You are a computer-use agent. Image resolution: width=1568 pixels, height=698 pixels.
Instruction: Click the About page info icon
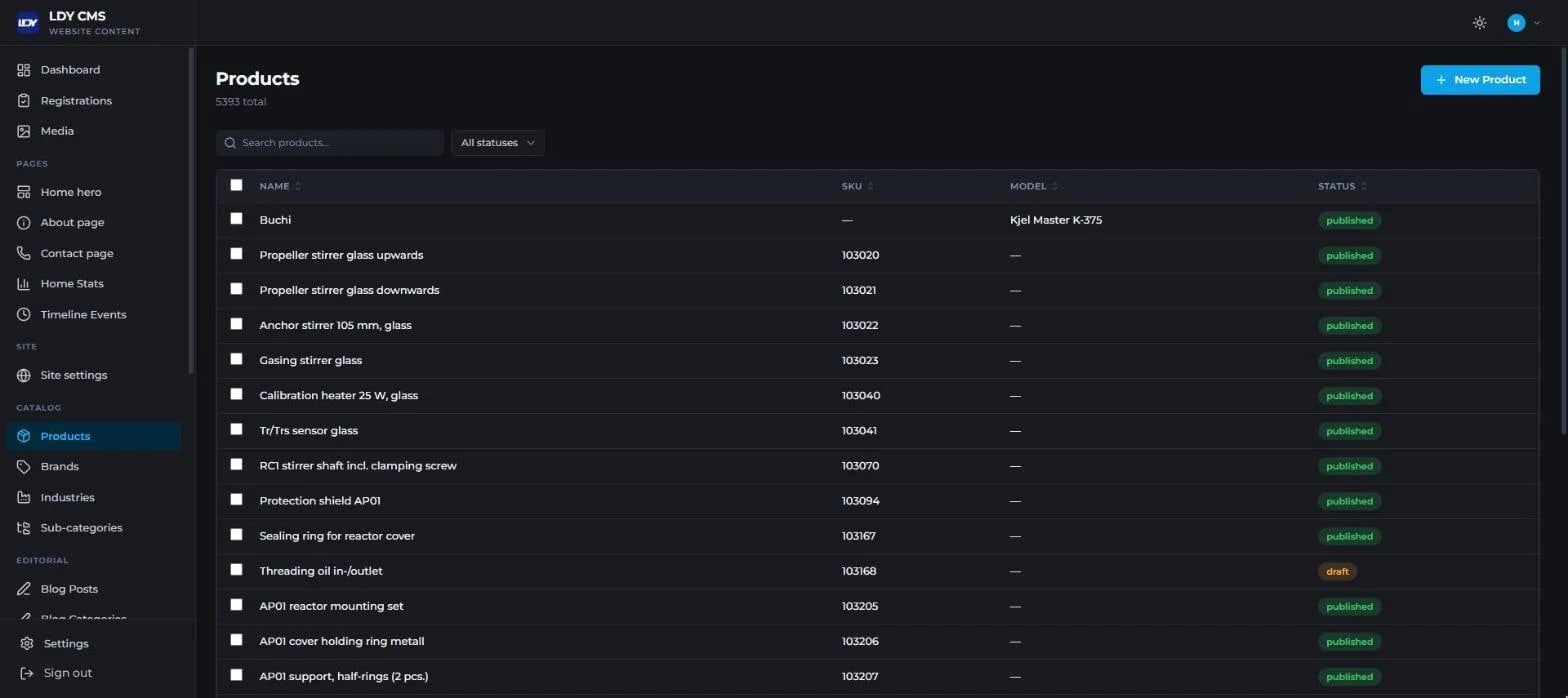tap(24, 223)
